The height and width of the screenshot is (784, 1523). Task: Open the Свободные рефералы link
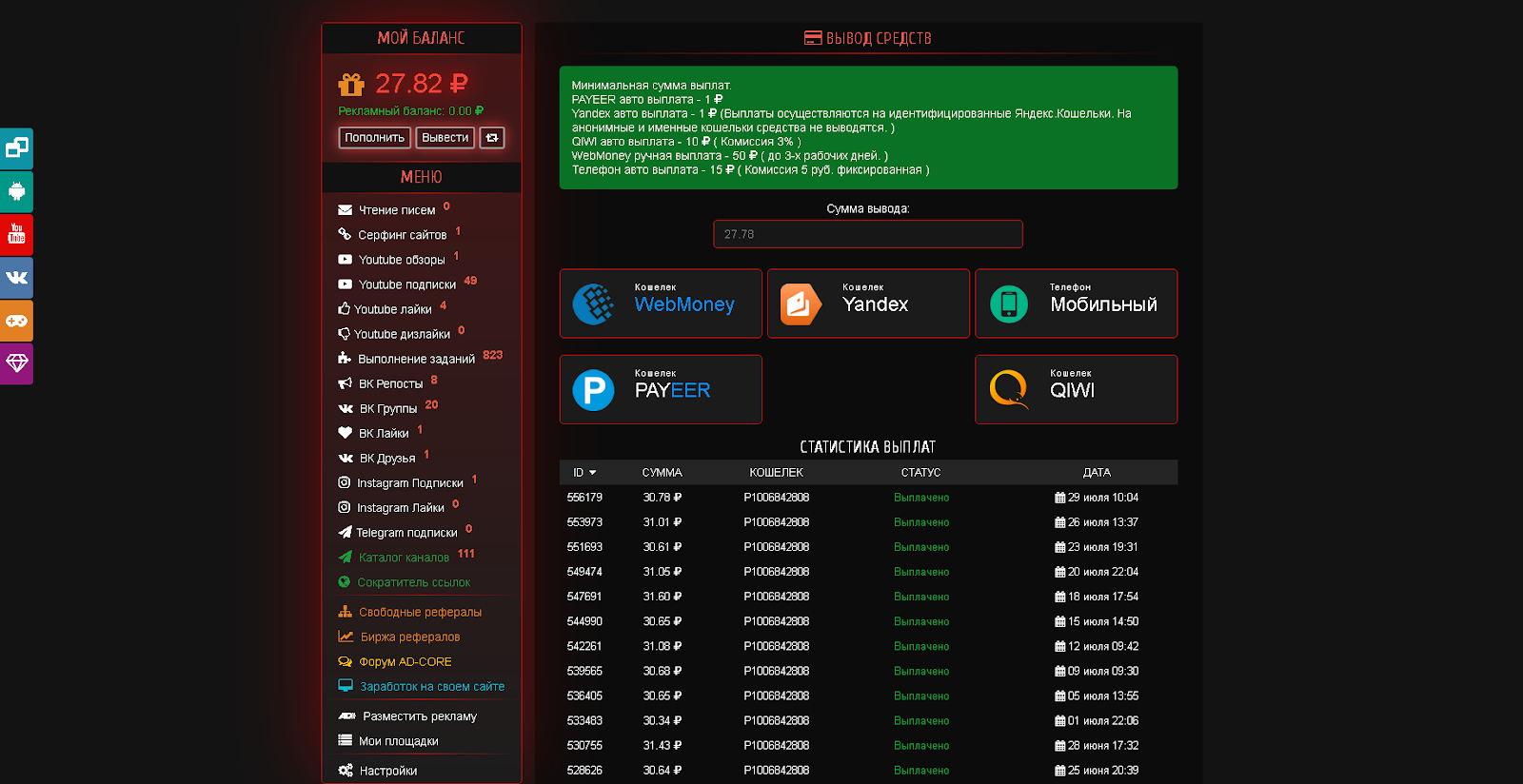(420, 612)
